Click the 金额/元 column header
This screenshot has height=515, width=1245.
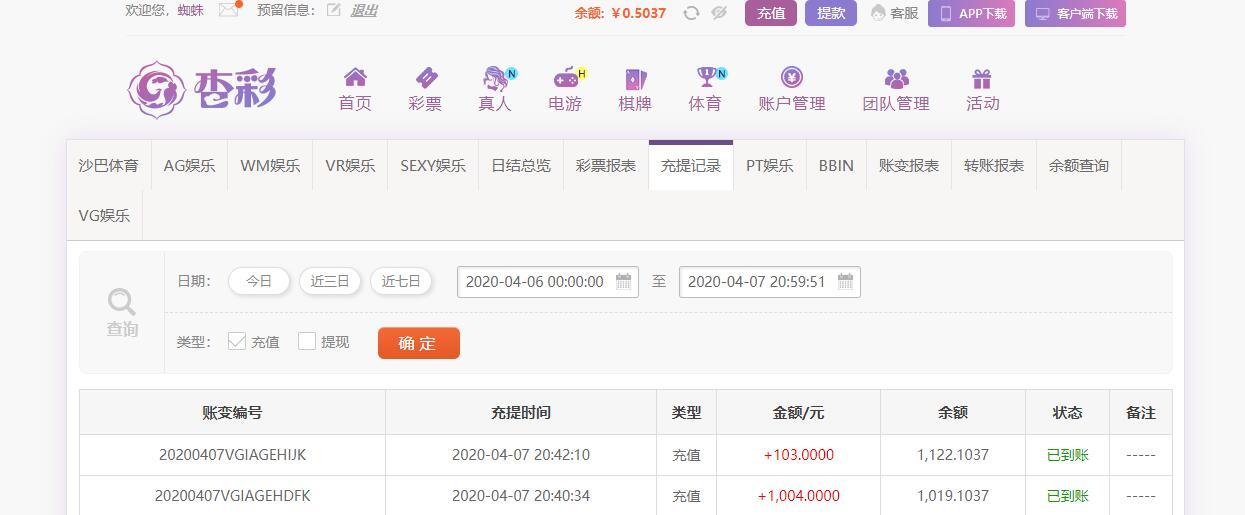point(799,412)
